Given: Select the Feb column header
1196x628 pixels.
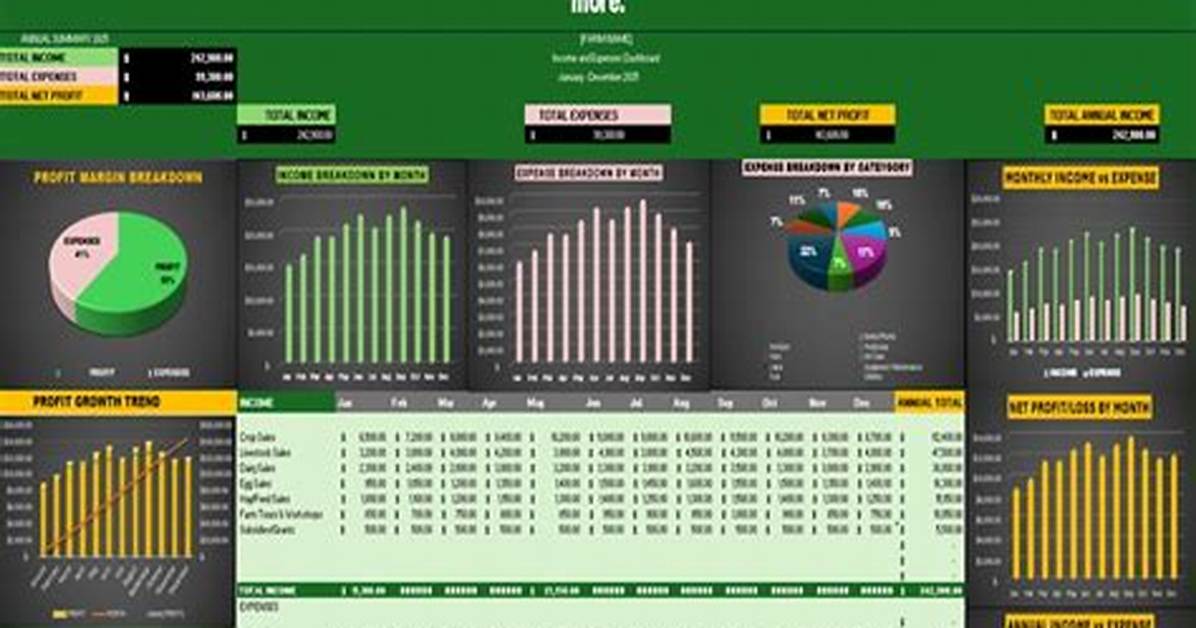Looking at the screenshot, I should (398, 402).
